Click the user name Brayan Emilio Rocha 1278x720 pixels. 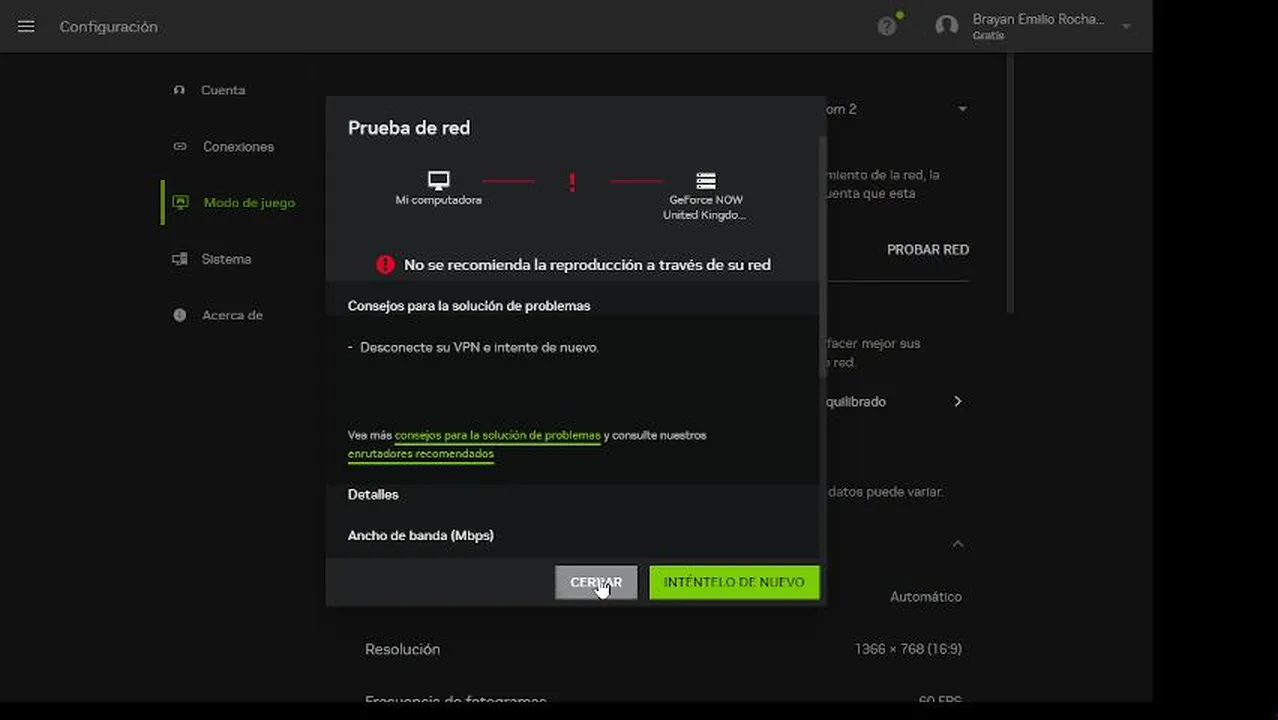pos(1038,19)
